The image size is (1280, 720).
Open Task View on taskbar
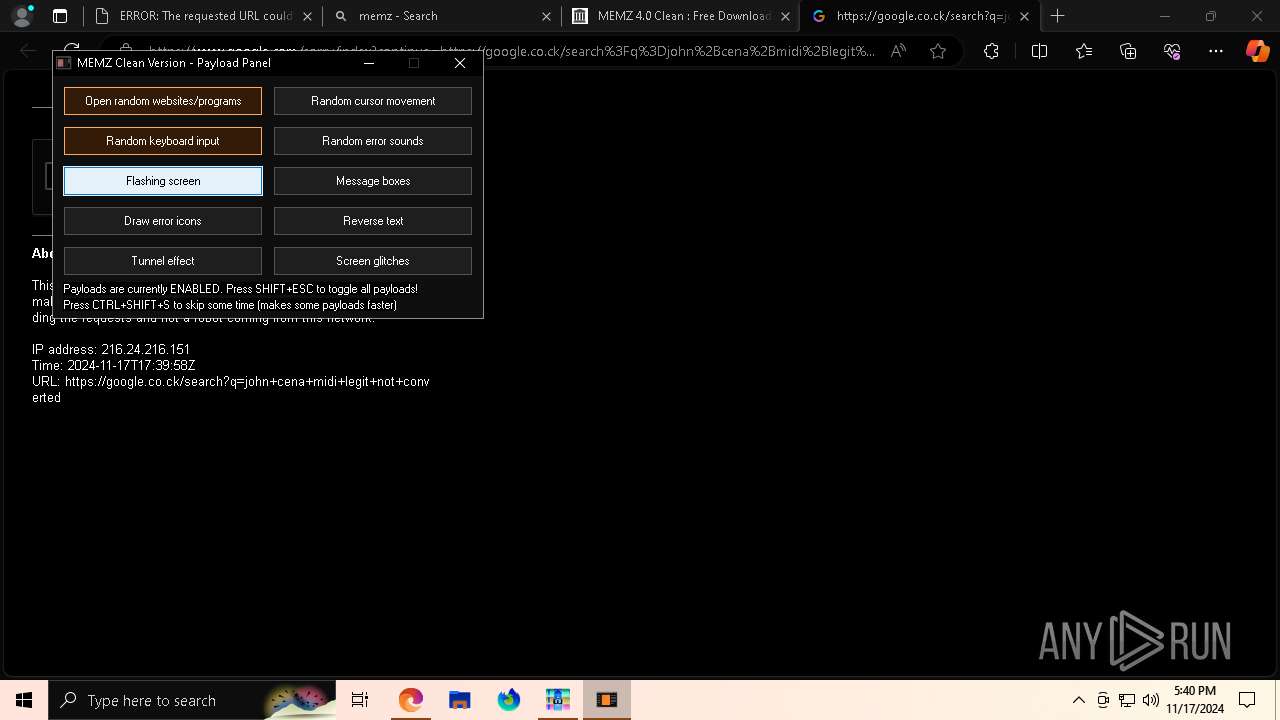360,700
